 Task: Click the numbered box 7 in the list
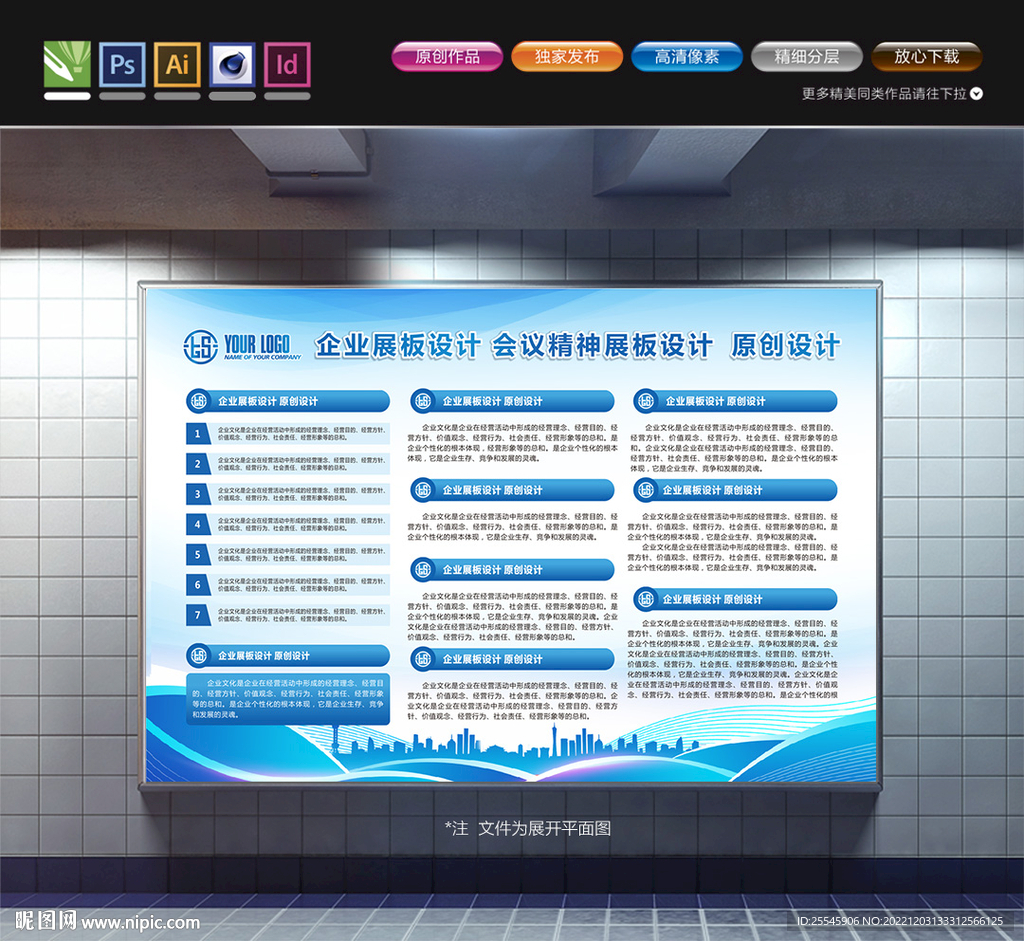pos(198,615)
